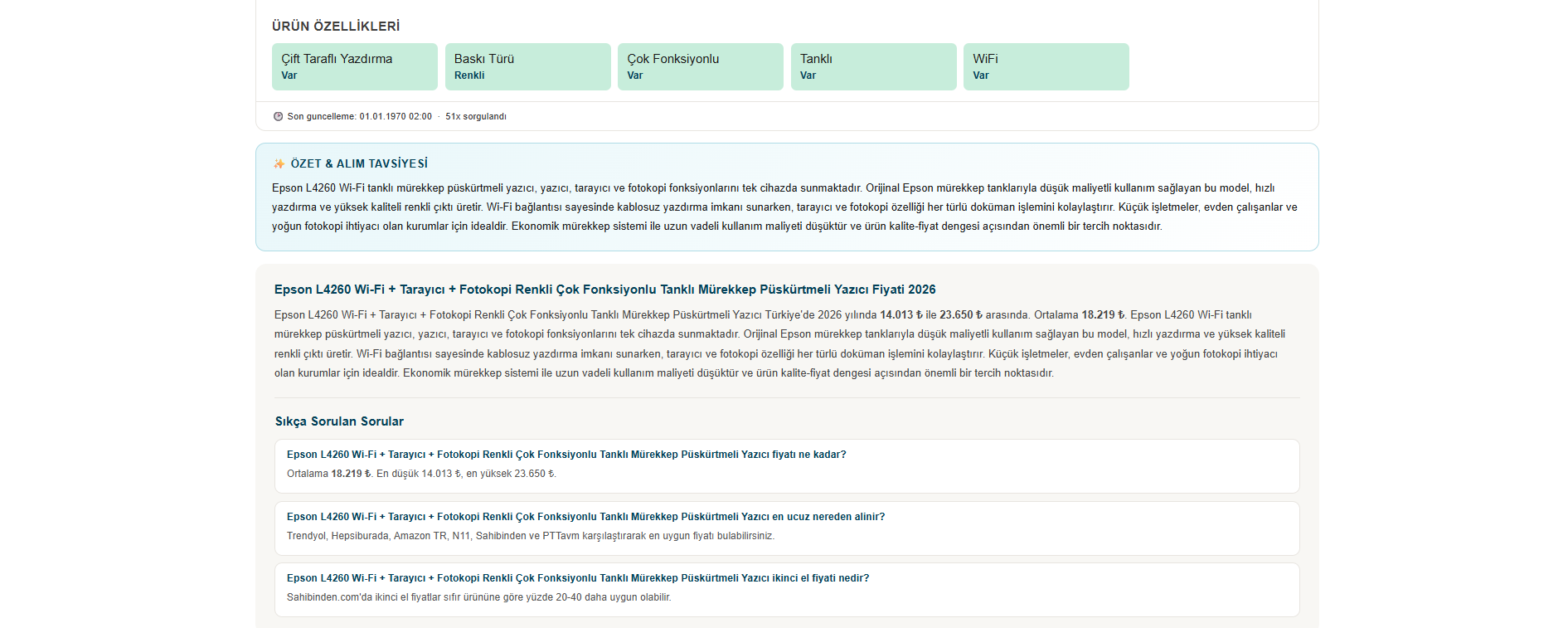Expand the en ucuz nereden alınır question
The width and height of the screenshot is (1568, 628).
(787, 528)
